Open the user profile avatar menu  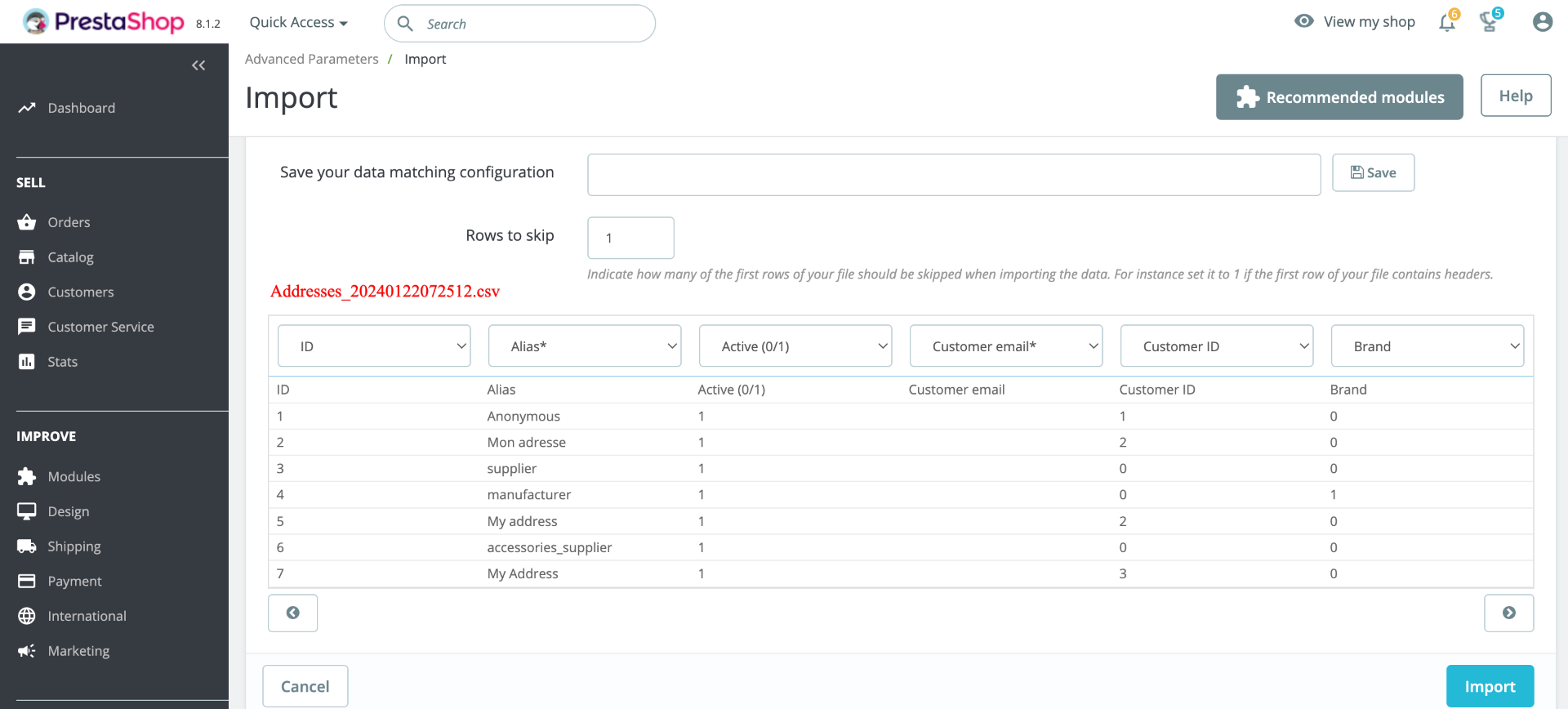coord(1542,22)
